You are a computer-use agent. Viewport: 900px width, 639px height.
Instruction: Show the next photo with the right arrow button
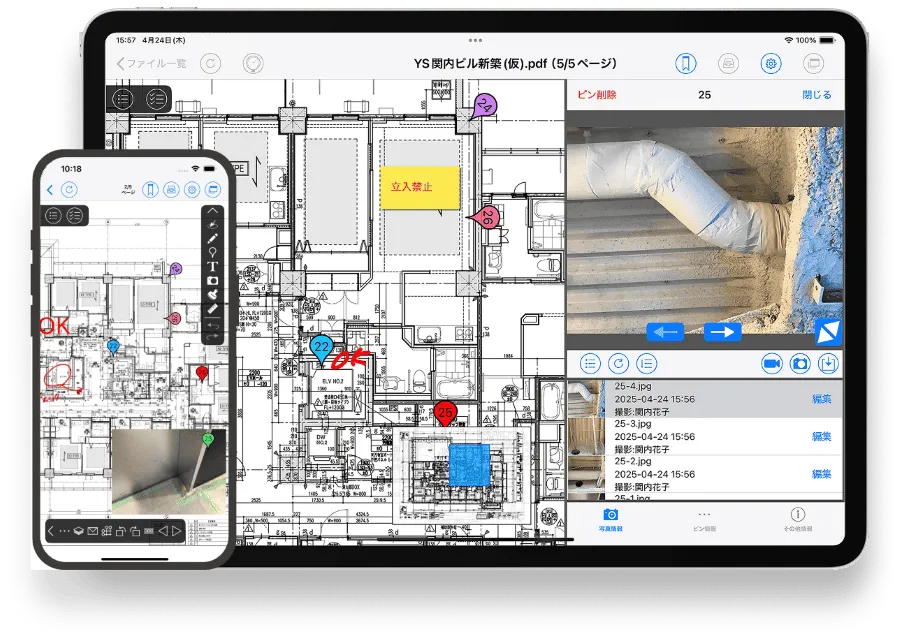pos(723,332)
